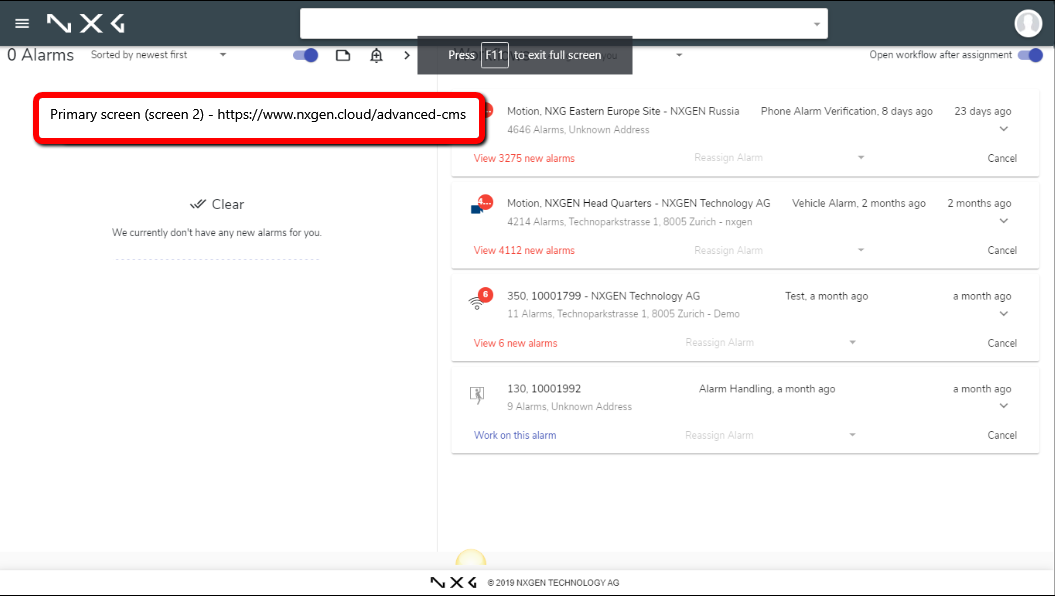Toggle the switch next to the sort dropdown
Screen dimensions: 1055x596
tap(305, 55)
